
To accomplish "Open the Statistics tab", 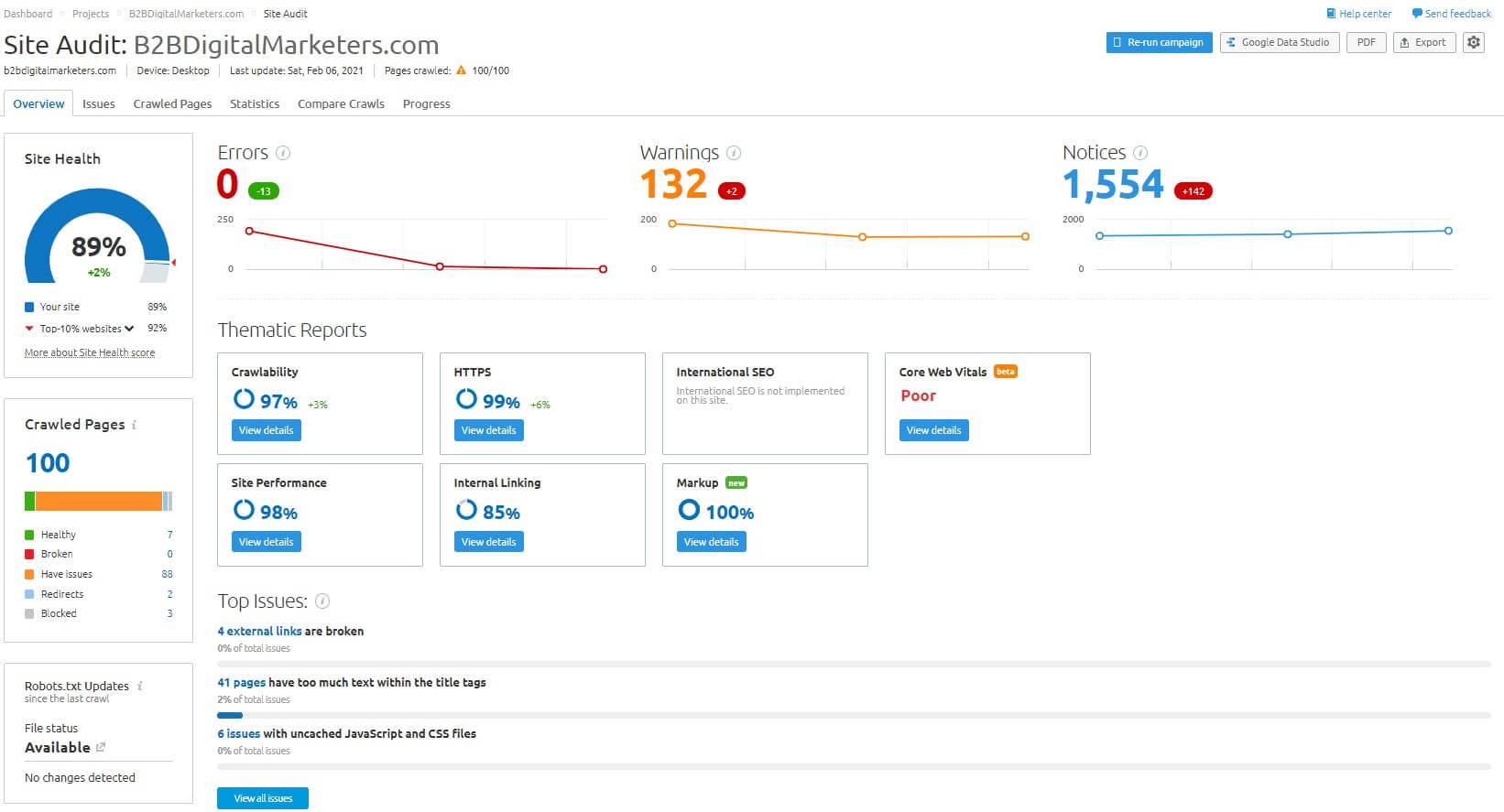I will click(x=255, y=103).
